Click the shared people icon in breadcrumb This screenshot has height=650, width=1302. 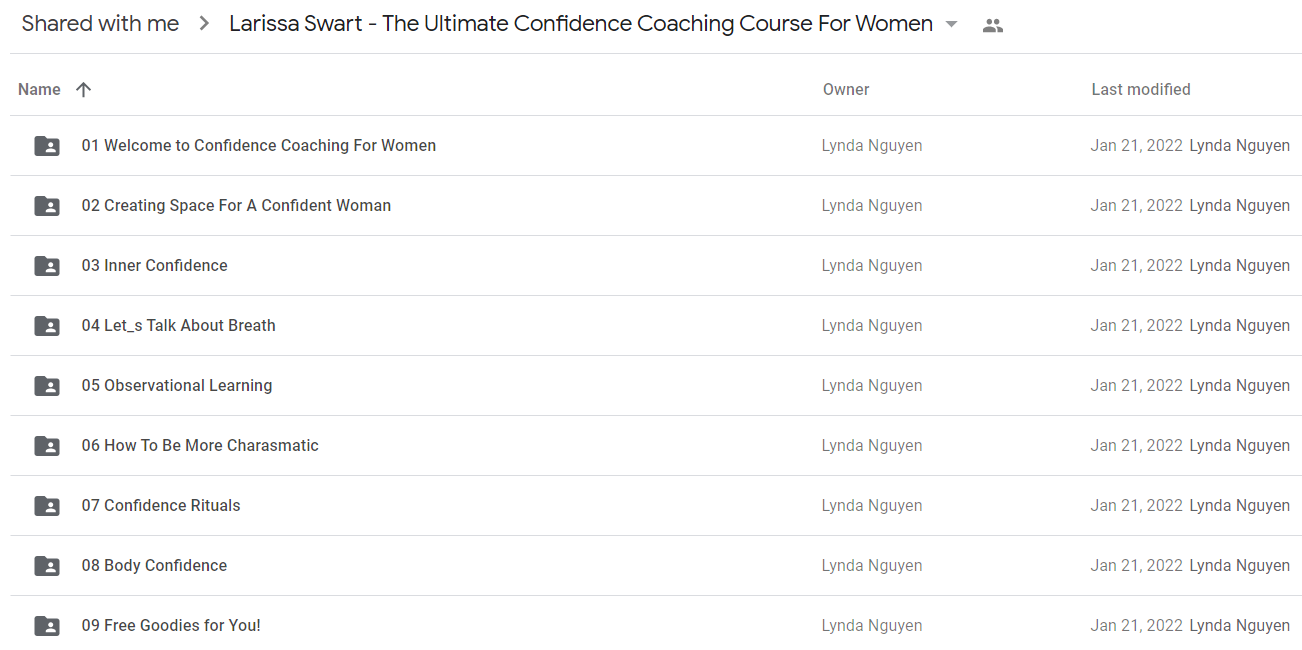point(992,26)
